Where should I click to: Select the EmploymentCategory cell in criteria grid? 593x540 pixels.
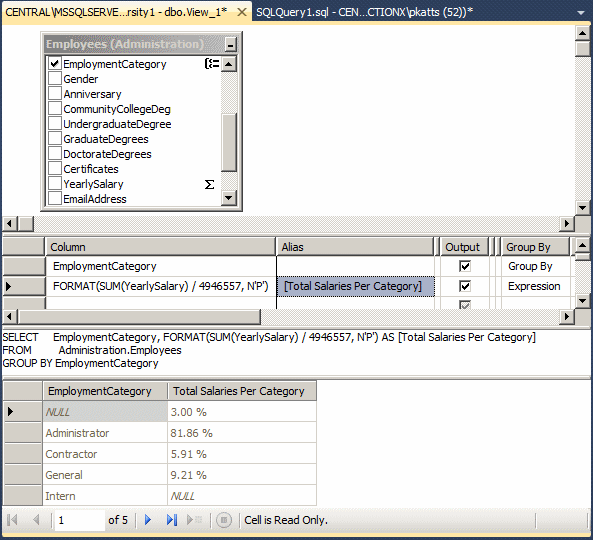click(161, 266)
